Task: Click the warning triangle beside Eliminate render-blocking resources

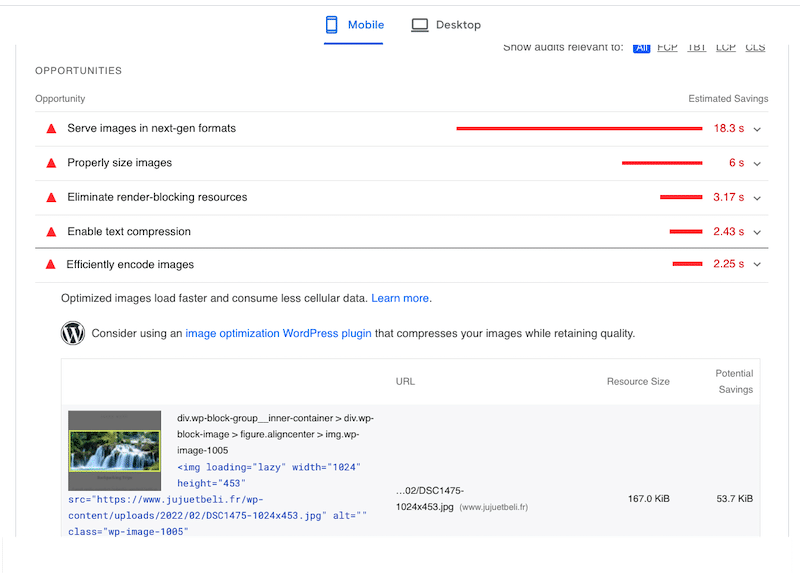Action: click(x=52, y=197)
